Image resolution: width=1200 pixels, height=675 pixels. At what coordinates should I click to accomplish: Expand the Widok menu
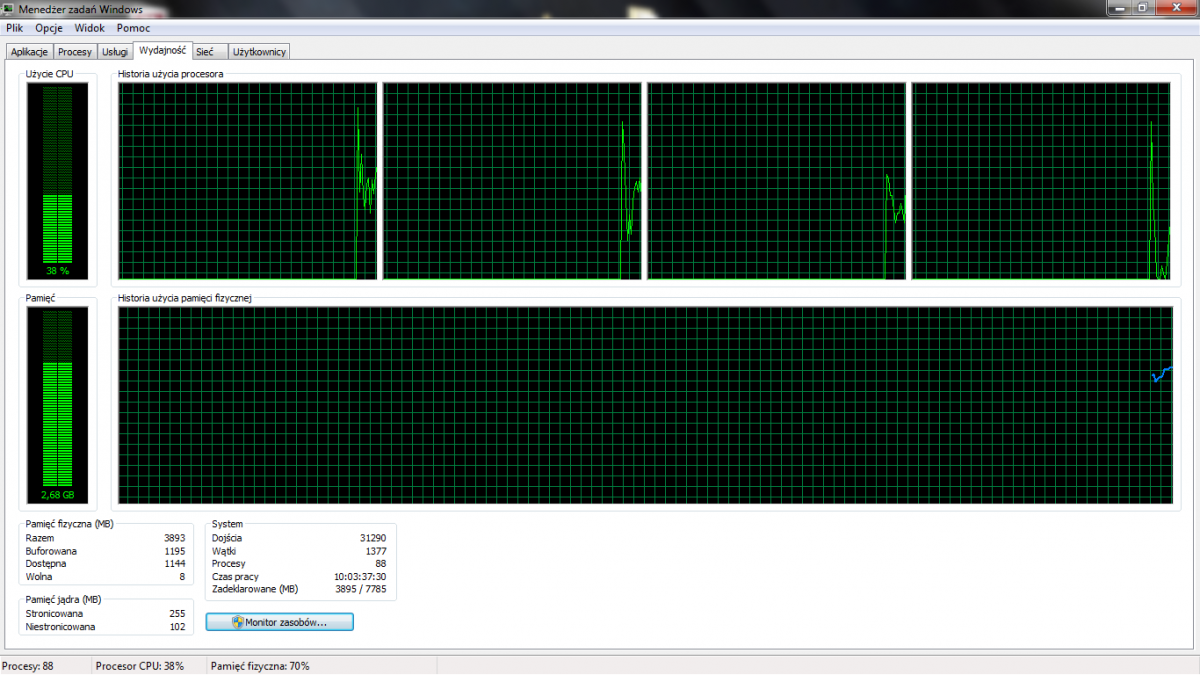[x=89, y=28]
